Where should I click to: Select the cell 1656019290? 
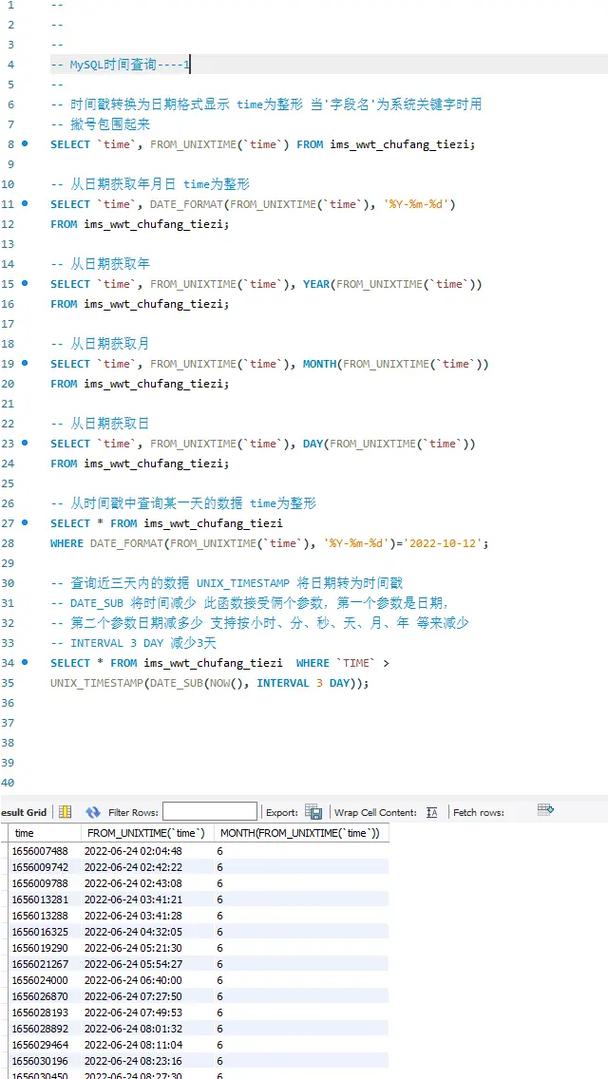40,948
